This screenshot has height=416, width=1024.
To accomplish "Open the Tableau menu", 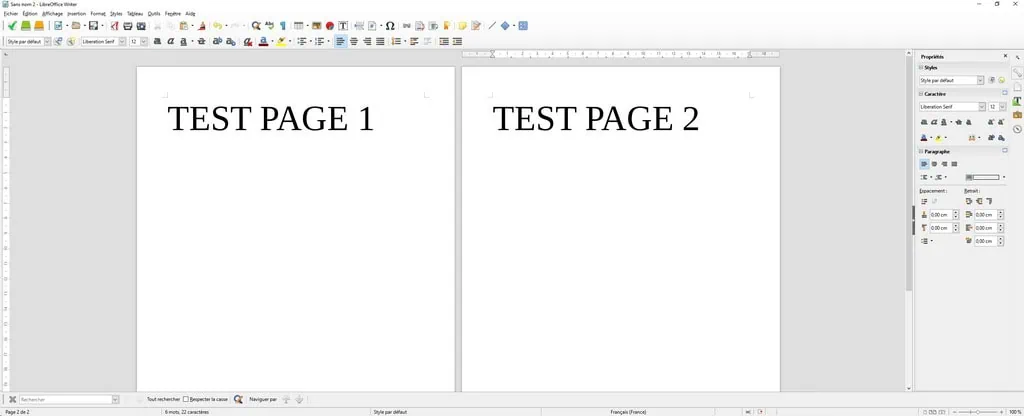I will pos(135,14).
